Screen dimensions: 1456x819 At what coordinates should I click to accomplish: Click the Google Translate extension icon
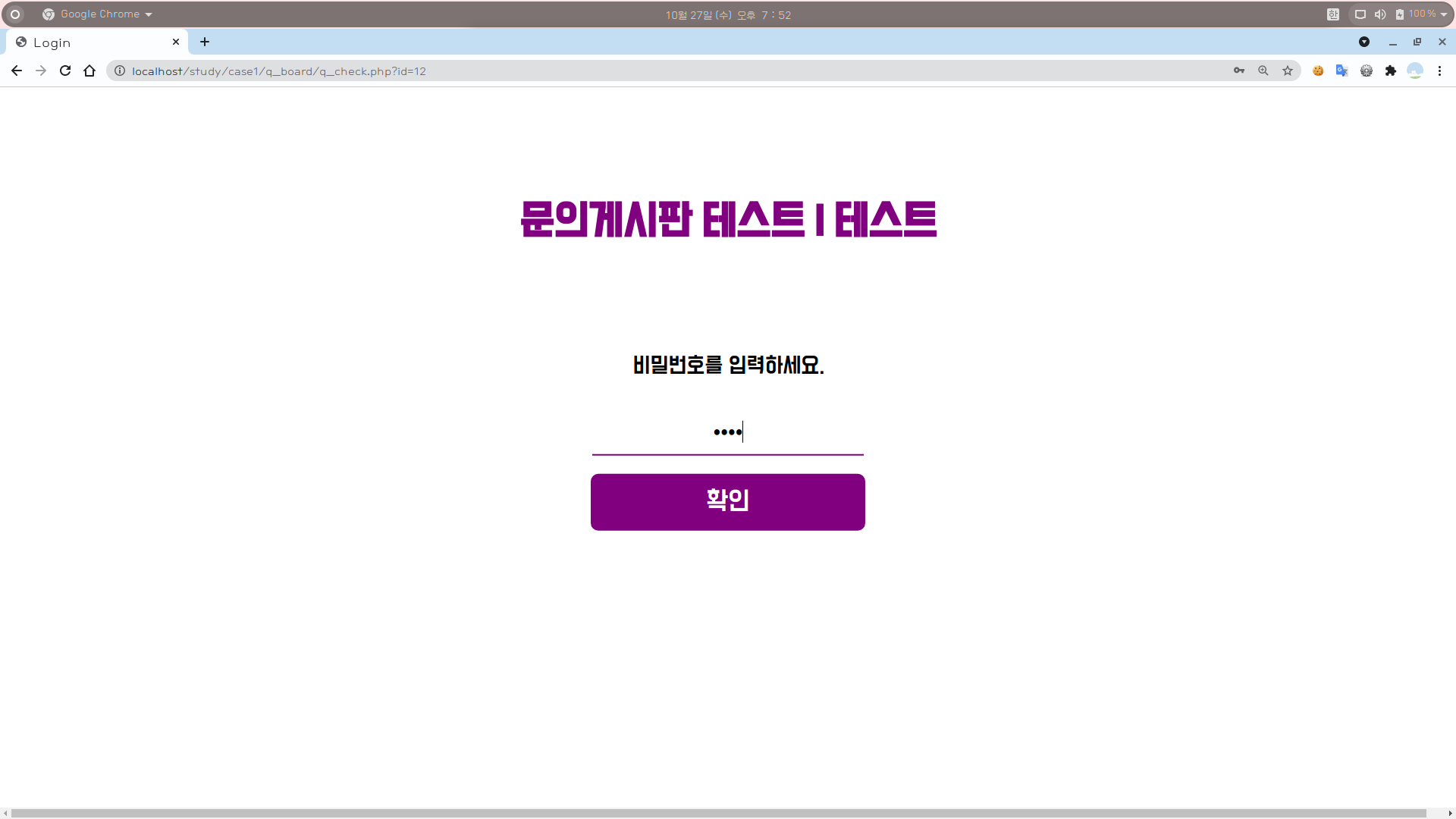pos(1342,71)
